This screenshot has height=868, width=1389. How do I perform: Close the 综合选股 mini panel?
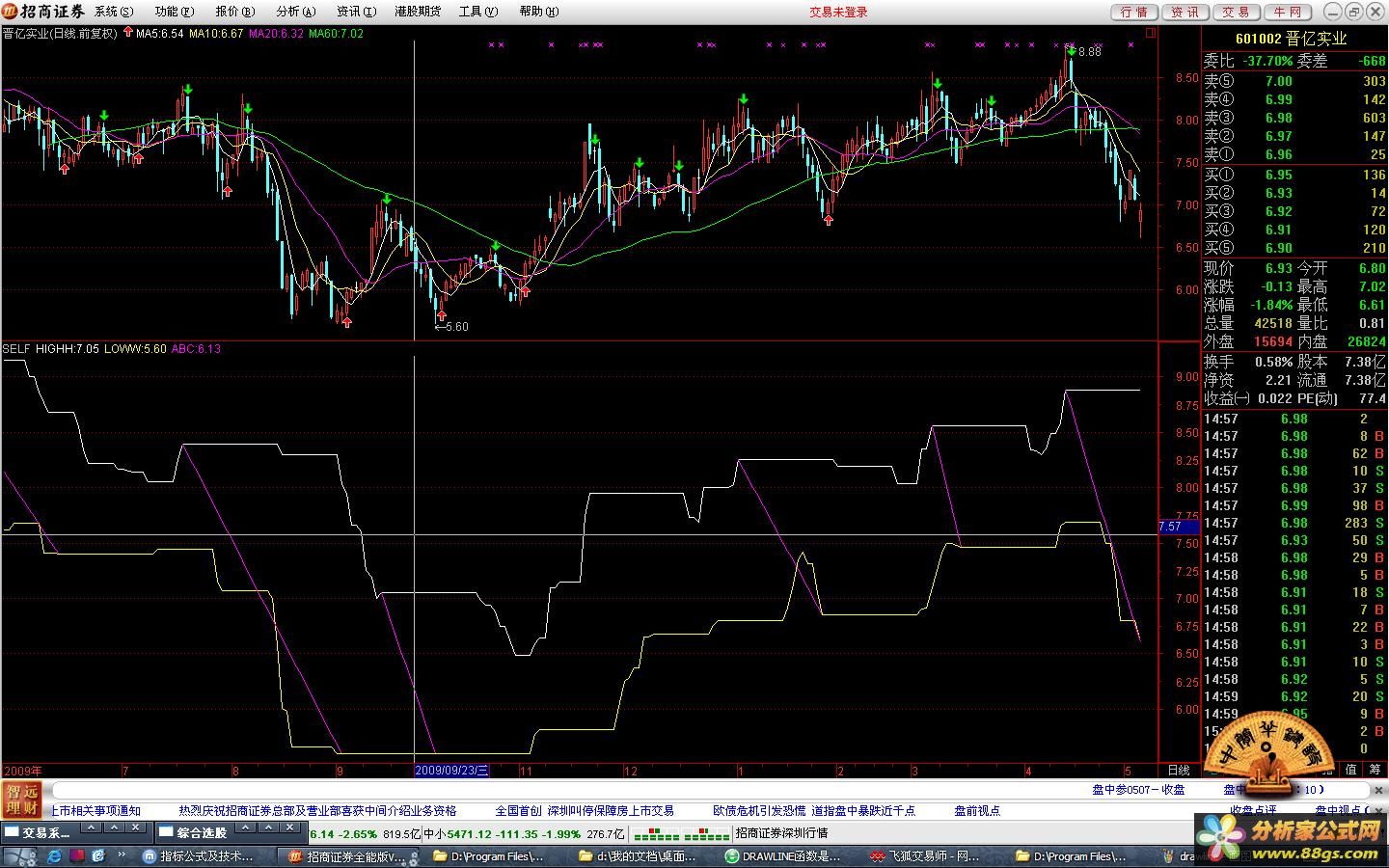[x=291, y=827]
